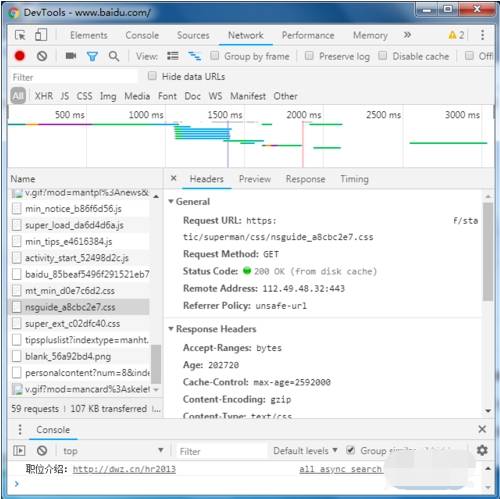Click the headers pane vertical scrollbar
Image resolution: width=500 pixels, height=499 pixels.
point(488,252)
